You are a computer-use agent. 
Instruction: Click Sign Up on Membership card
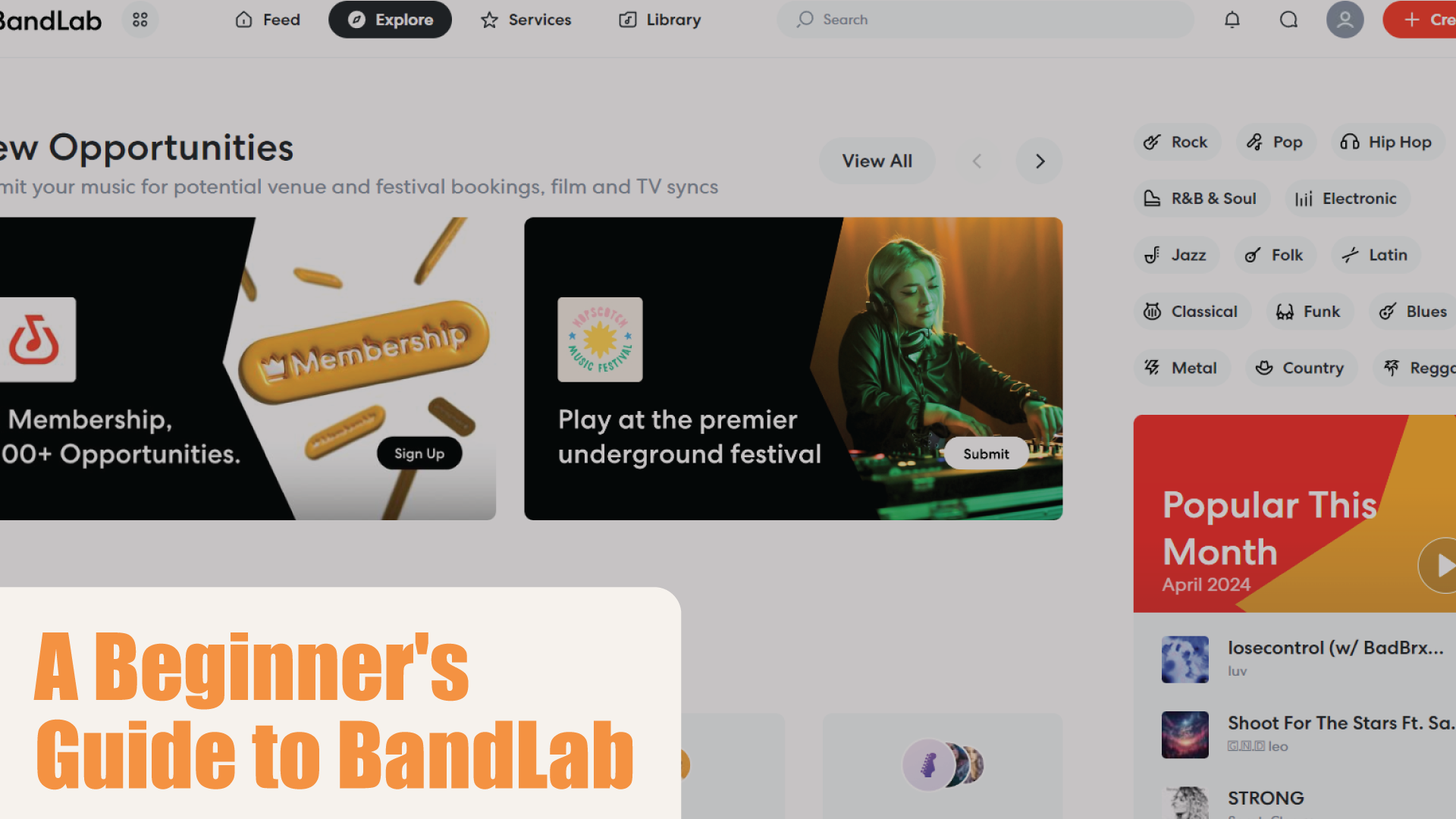(x=419, y=453)
